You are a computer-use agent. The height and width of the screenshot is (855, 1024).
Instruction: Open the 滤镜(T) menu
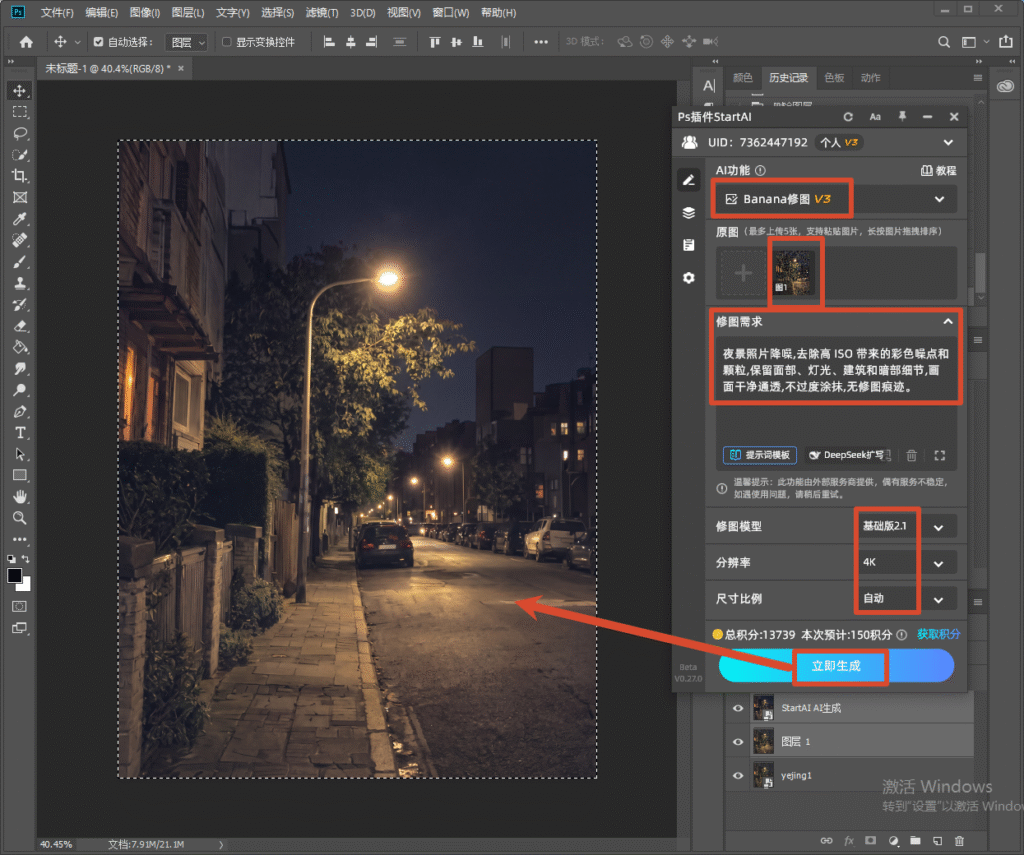coord(322,12)
